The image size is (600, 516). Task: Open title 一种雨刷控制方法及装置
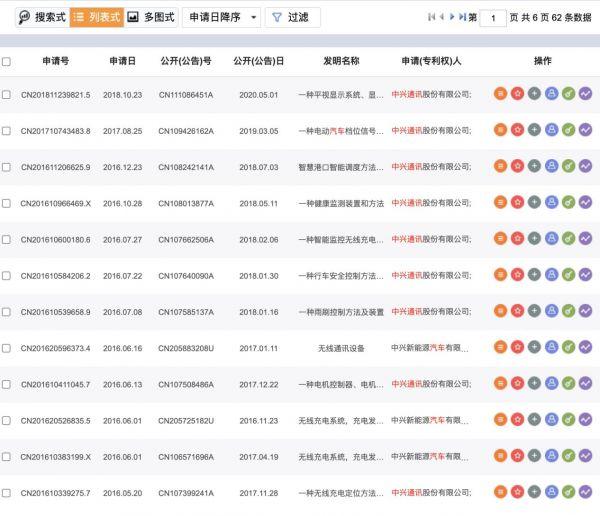click(341, 312)
